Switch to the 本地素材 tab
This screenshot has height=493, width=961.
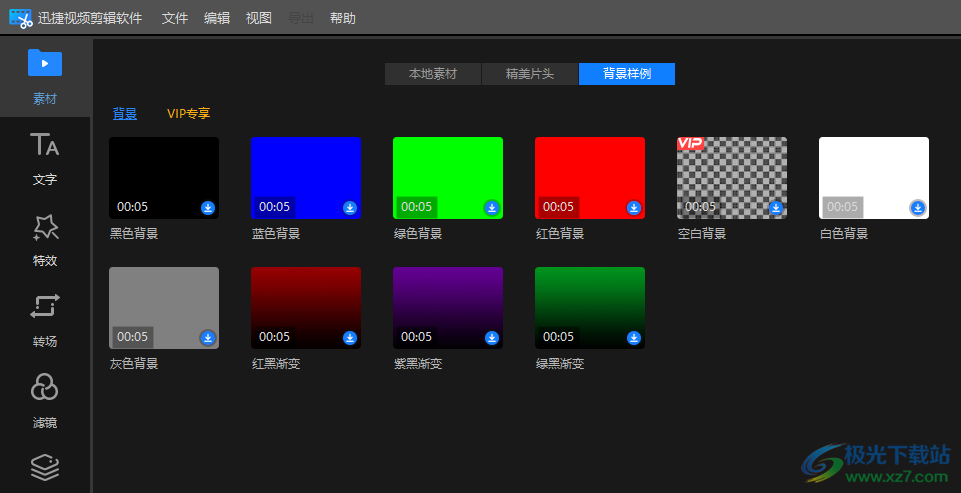(433, 74)
